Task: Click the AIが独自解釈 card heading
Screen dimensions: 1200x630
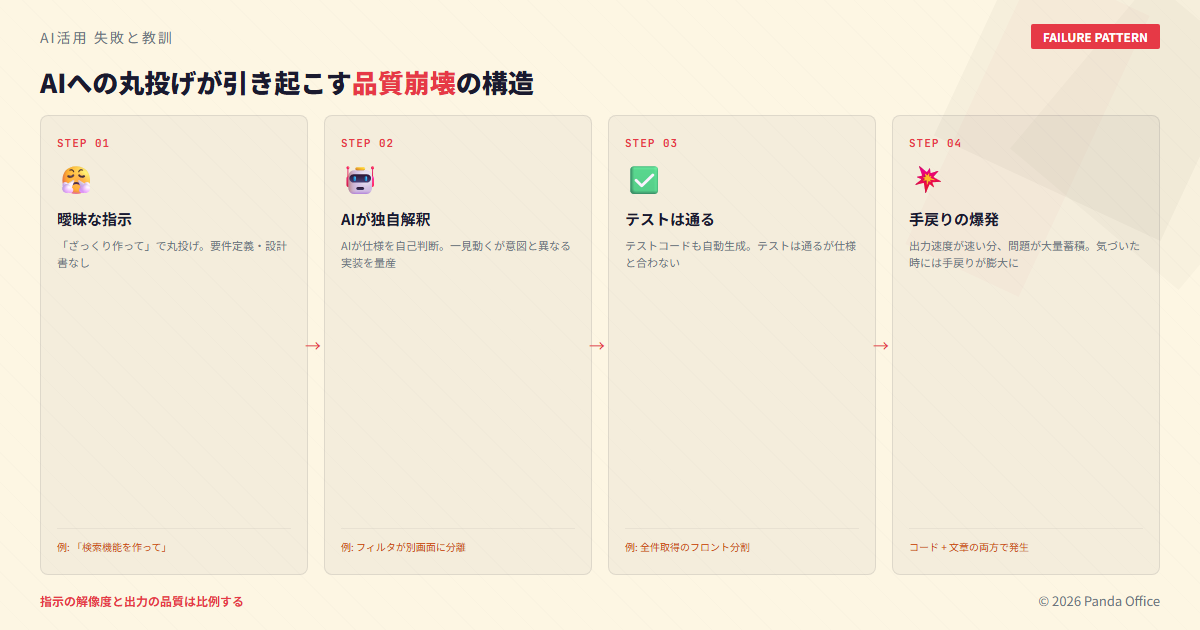Action: [385, 219]
